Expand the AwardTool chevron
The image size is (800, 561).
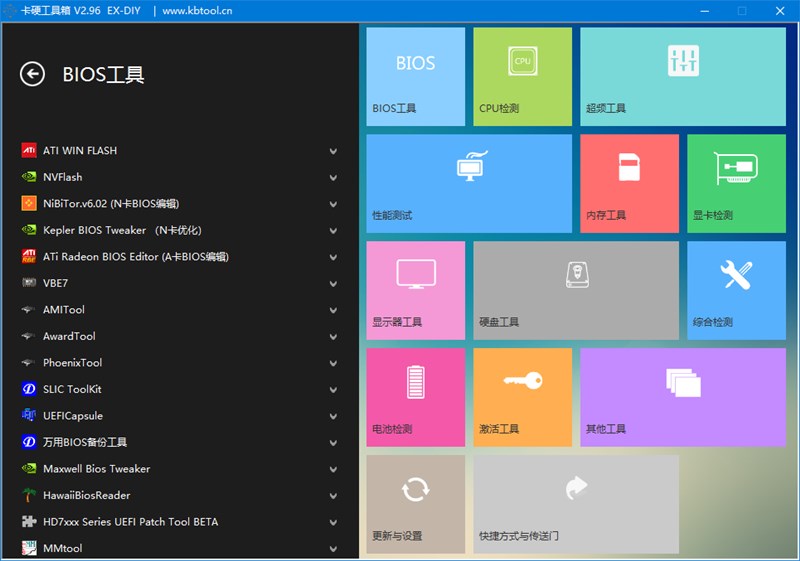333,337
